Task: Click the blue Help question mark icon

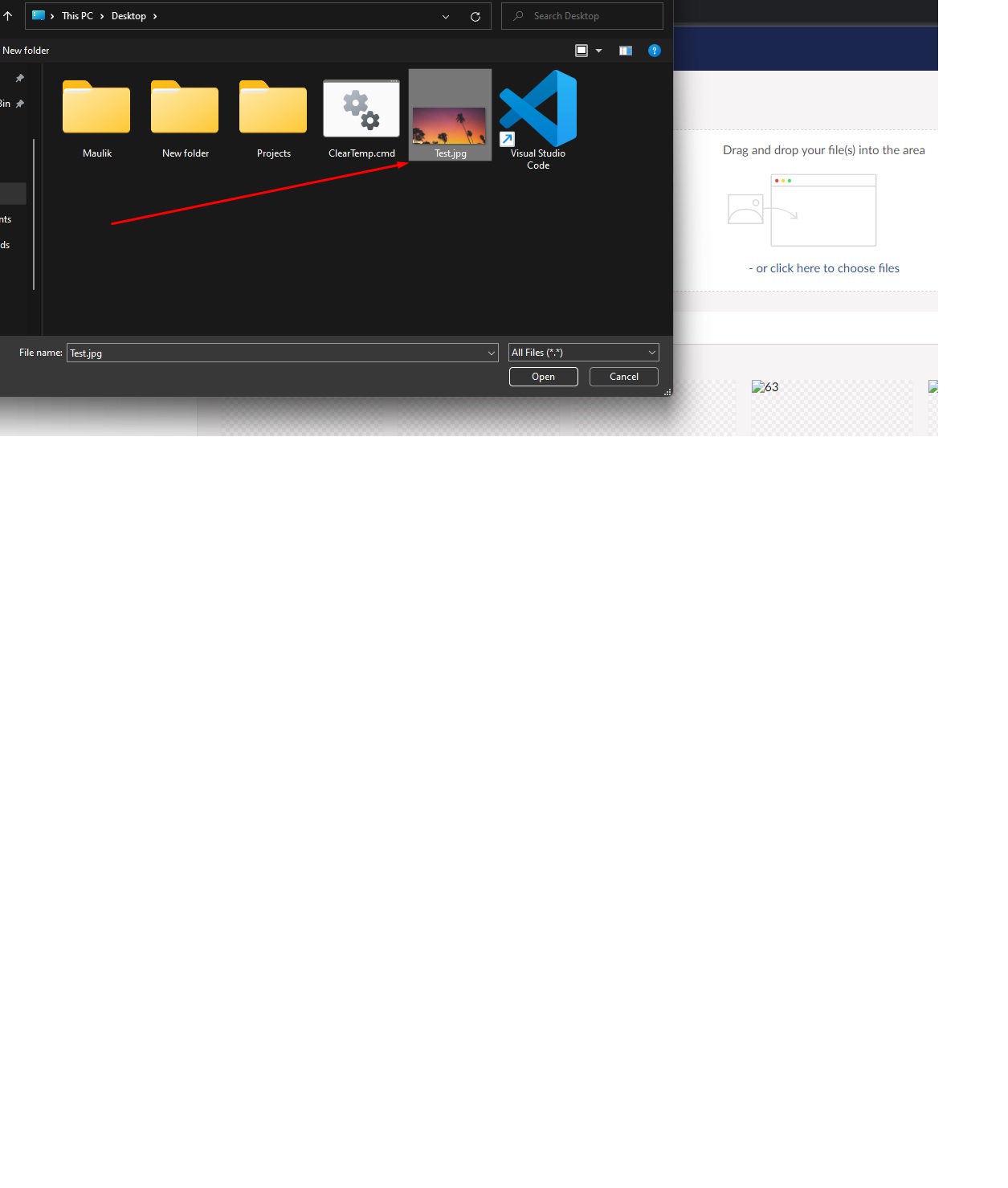Action: (655, 51)
